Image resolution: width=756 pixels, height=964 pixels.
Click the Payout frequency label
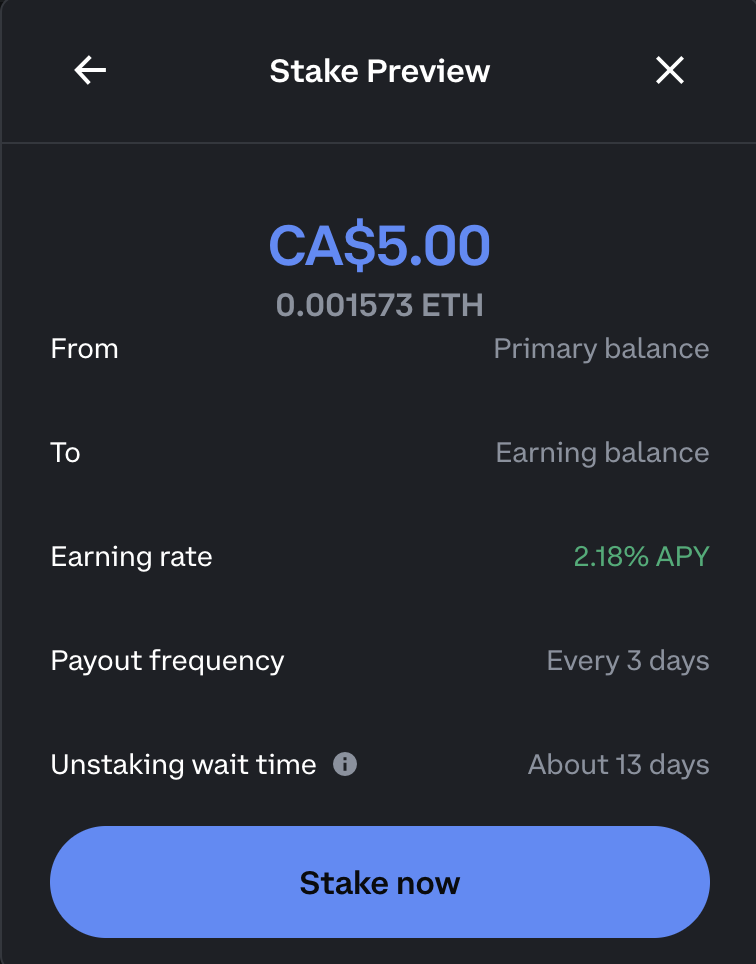[x=167, y=661]
